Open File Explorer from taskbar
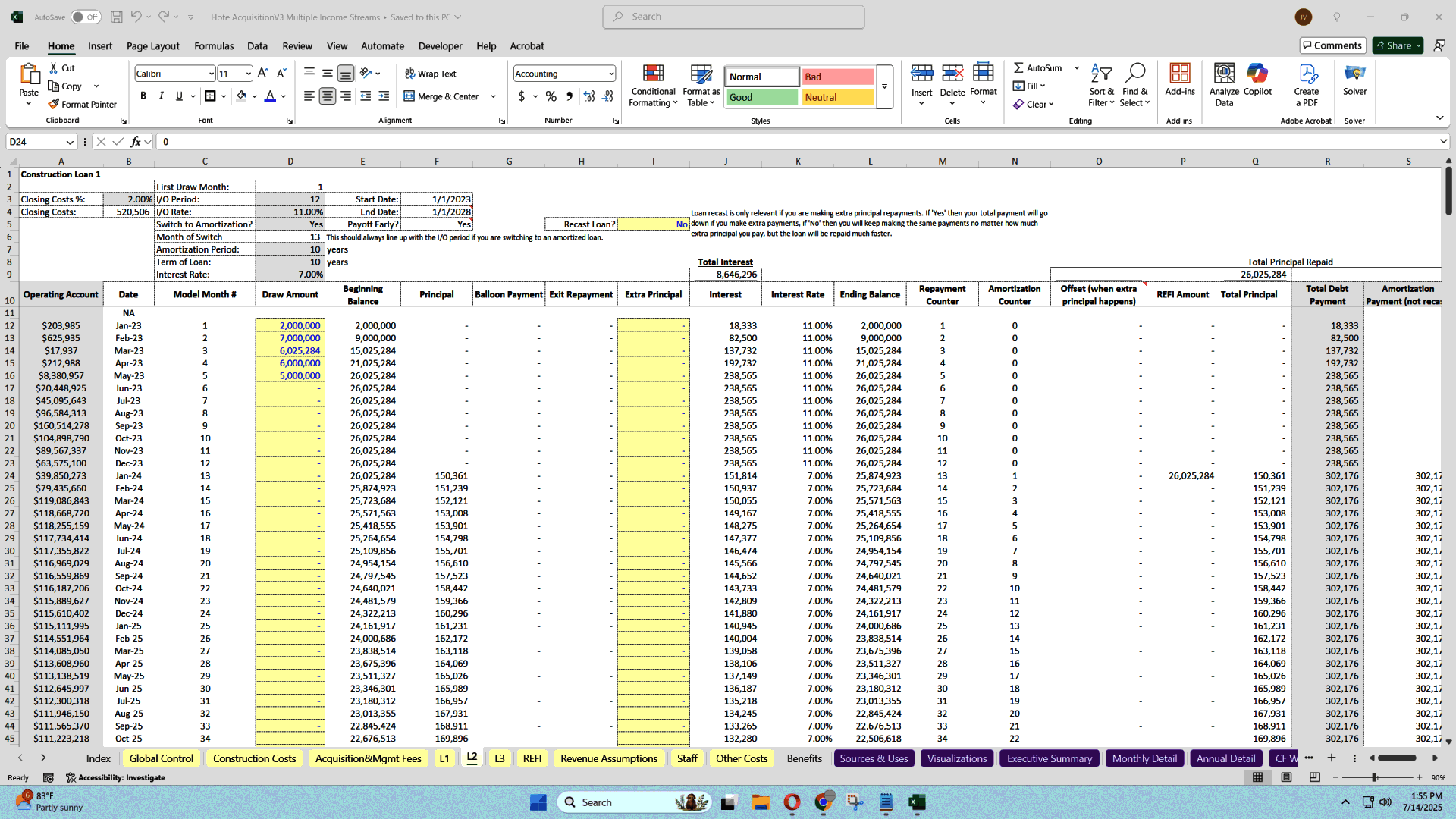This screenshot has width=1456, height=819. [x=761, y=802]
